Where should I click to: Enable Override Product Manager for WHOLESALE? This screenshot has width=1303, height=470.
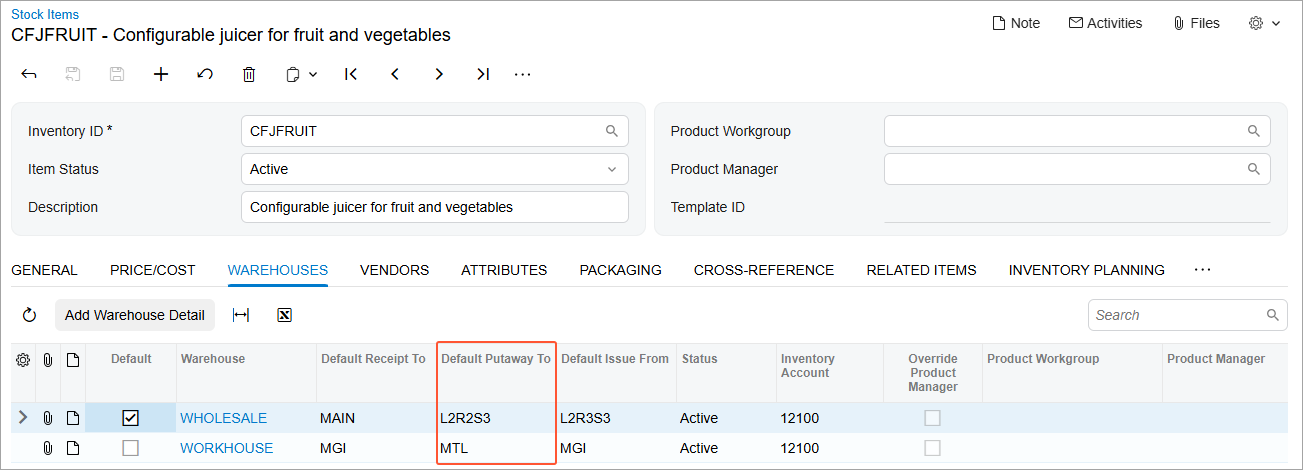tap(933, 418)
